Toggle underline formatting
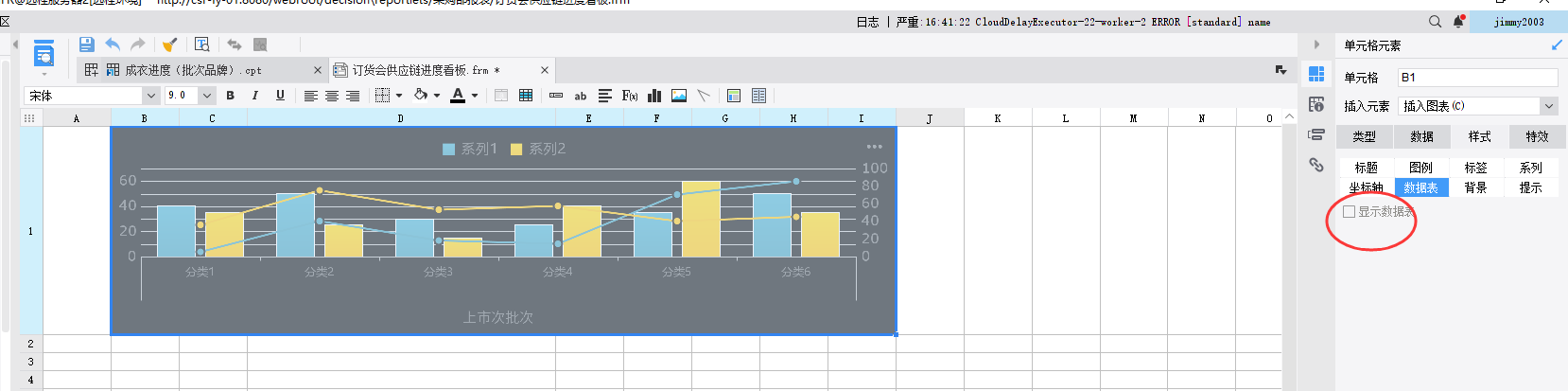1568x391 pixels. (x=280, y=96)
